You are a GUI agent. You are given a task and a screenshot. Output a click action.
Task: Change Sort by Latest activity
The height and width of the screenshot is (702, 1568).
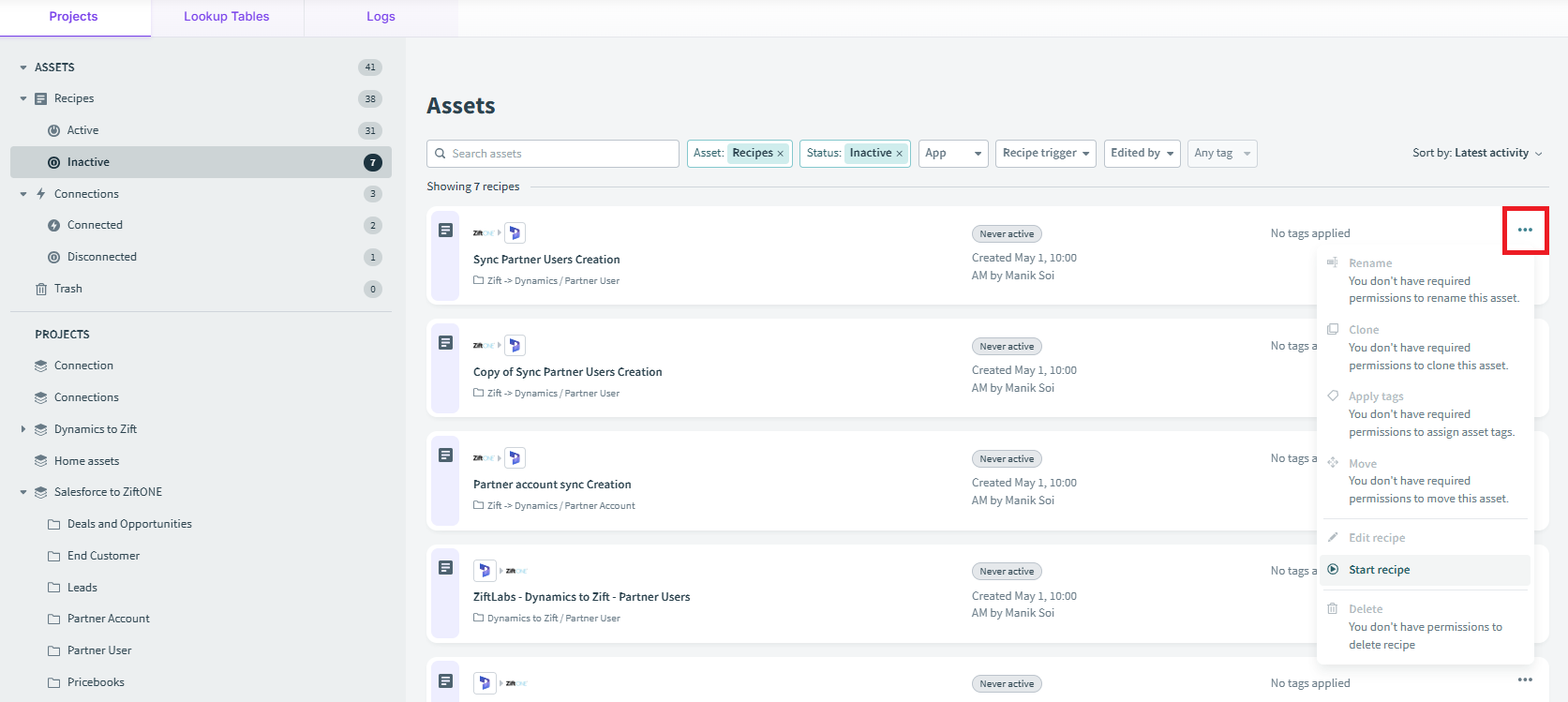pos(1477,153)
